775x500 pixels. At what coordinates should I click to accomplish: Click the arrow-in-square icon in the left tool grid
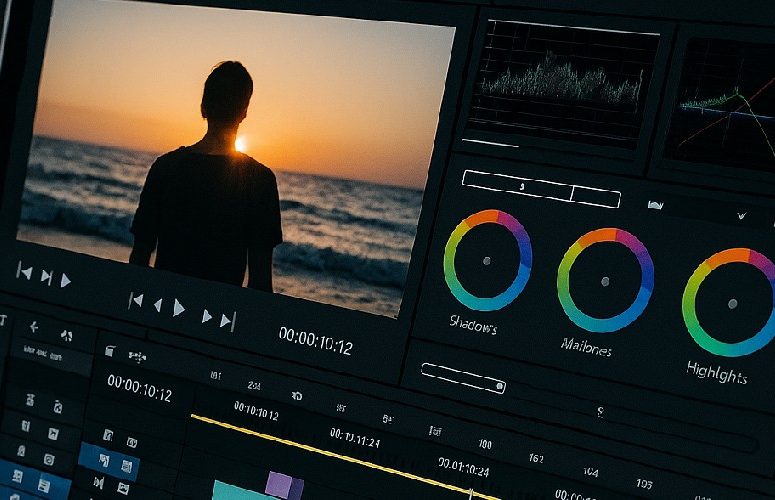53,434
